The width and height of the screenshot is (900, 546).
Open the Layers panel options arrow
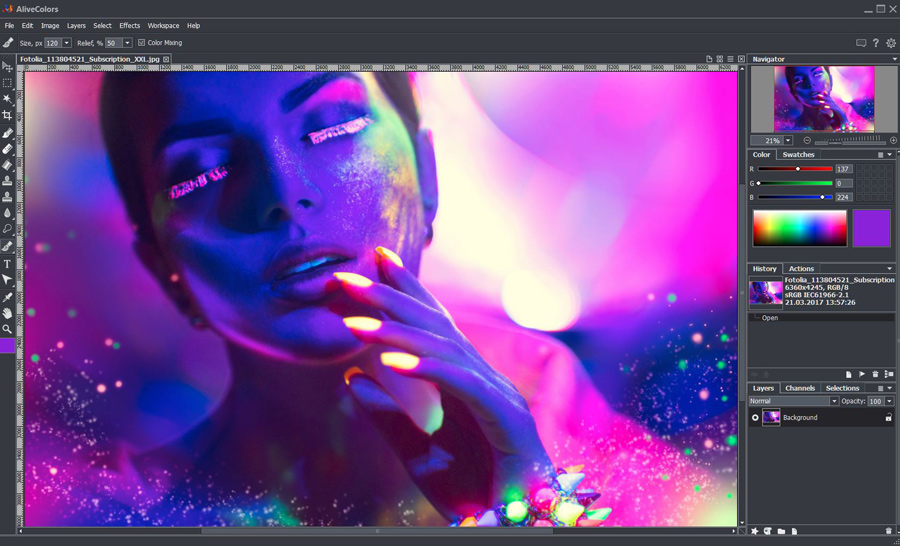(x=890, y=389)
